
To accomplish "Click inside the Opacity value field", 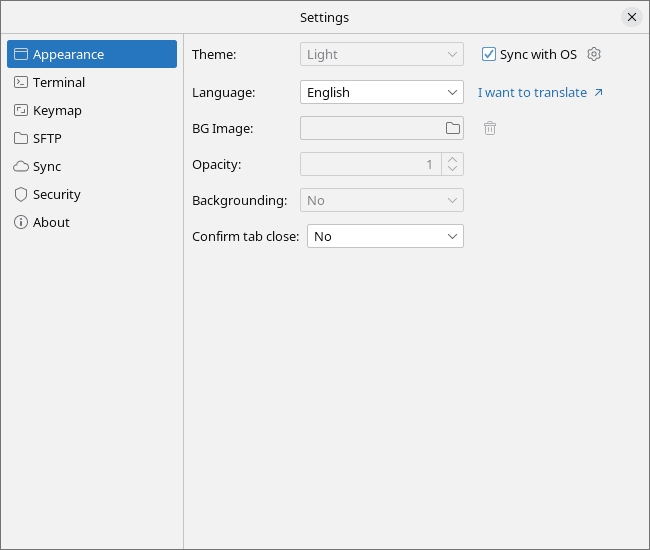I will coord(371,164).
